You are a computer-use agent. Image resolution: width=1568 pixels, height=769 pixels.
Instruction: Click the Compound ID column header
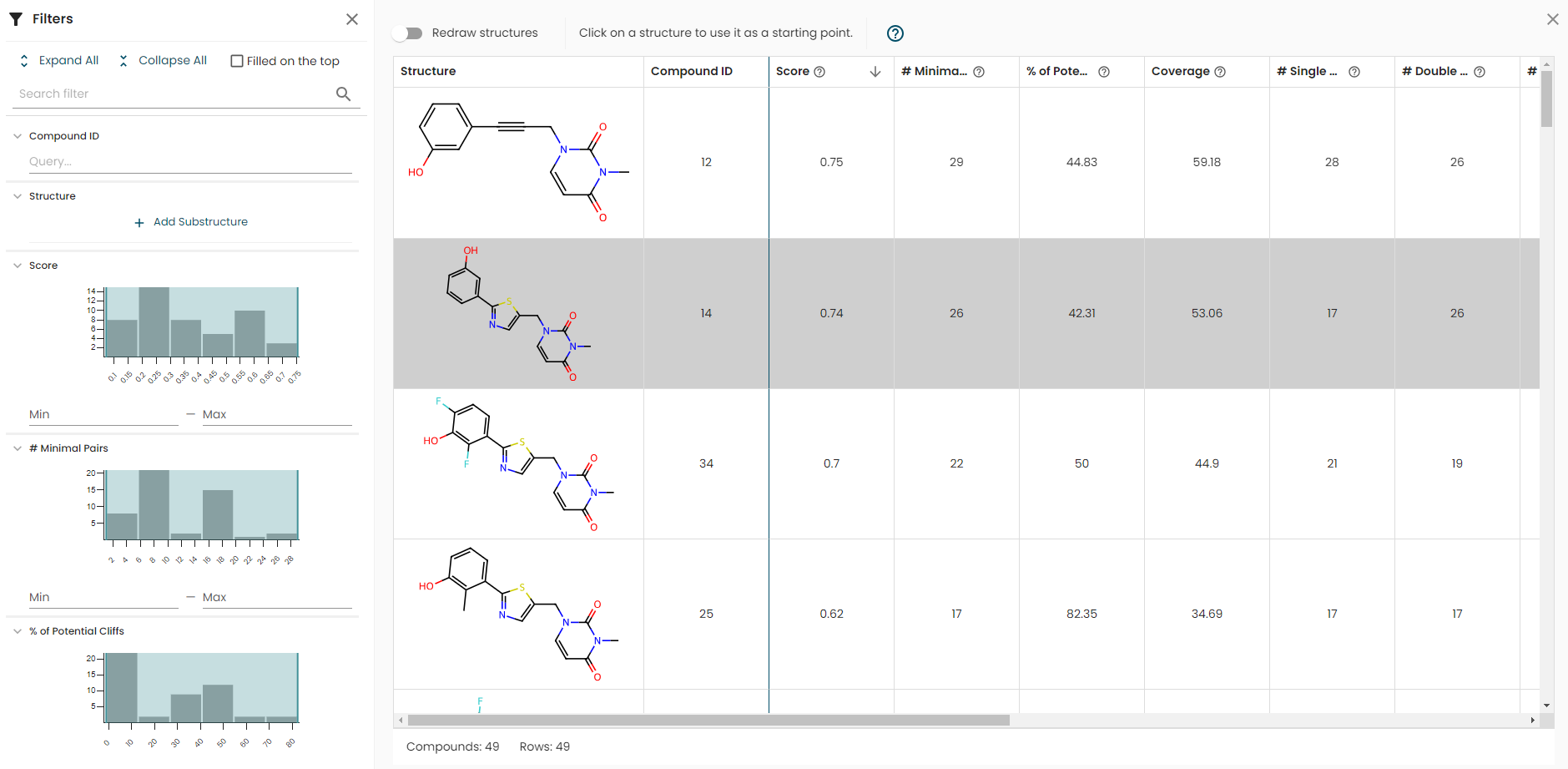[x=706, y=72]
